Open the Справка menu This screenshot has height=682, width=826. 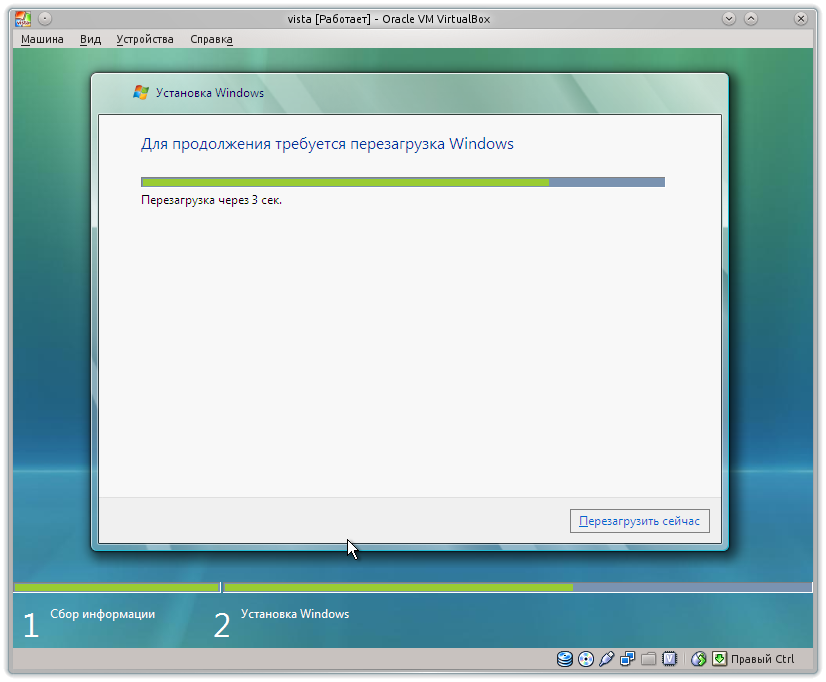click(211, 39)
